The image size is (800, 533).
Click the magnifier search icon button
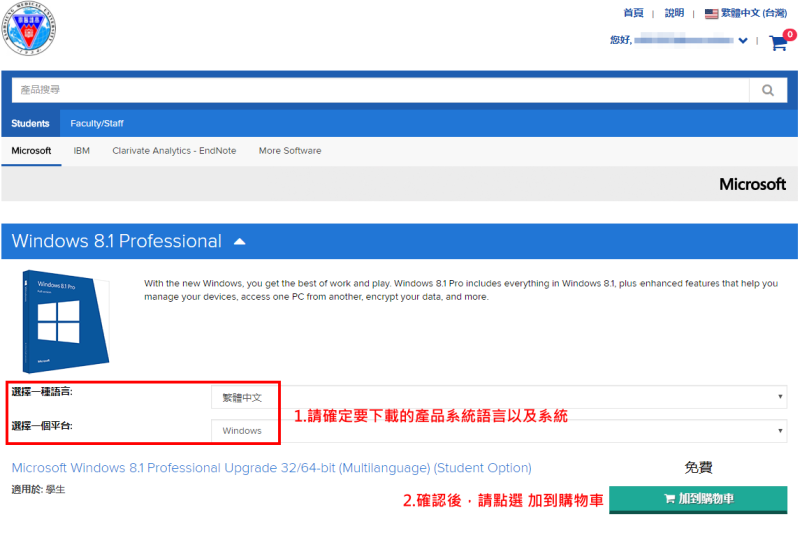pyautogui.click(x=768, y=90)
